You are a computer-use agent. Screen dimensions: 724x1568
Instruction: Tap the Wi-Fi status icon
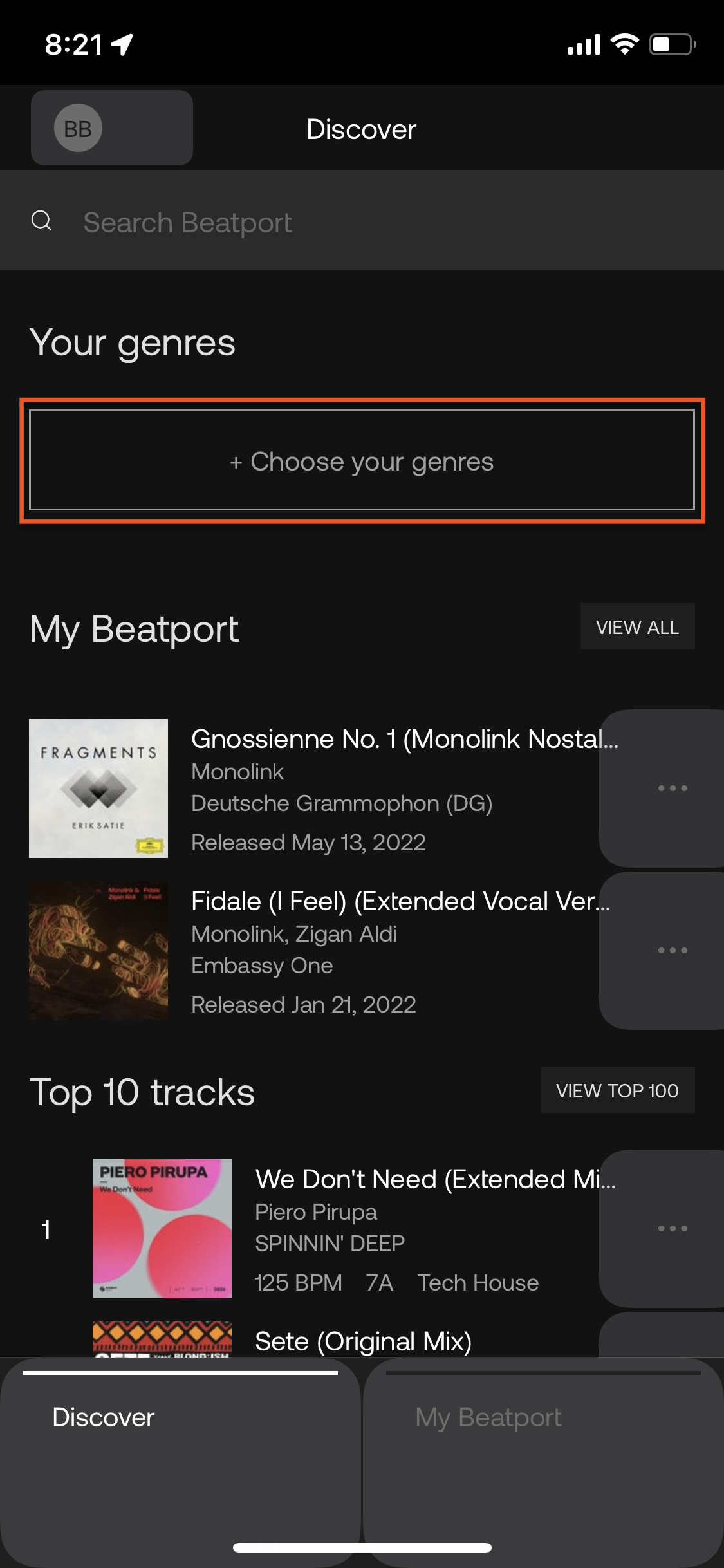(624, 44)
